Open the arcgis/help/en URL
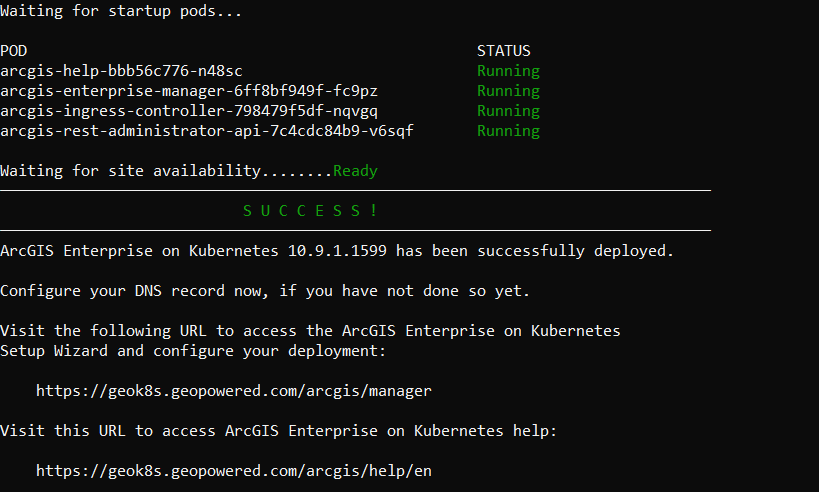Viewport: 819px width, 492px height. [x=233, y=471]
